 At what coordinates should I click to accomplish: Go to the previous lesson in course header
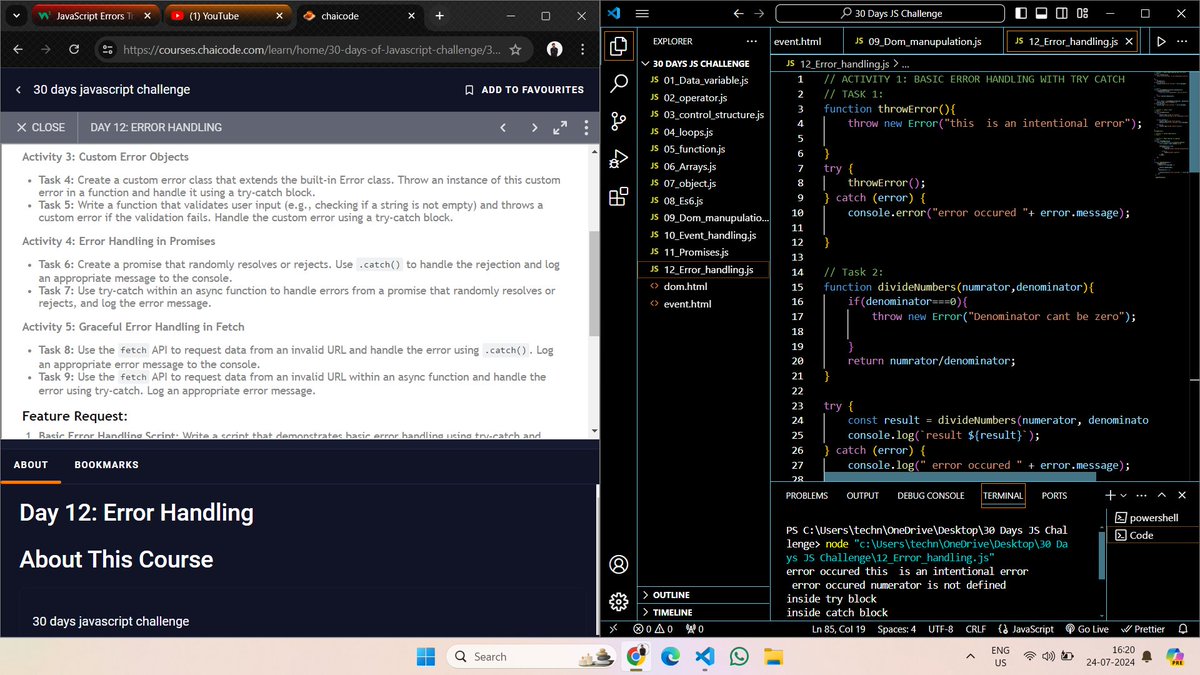(503, 127)
